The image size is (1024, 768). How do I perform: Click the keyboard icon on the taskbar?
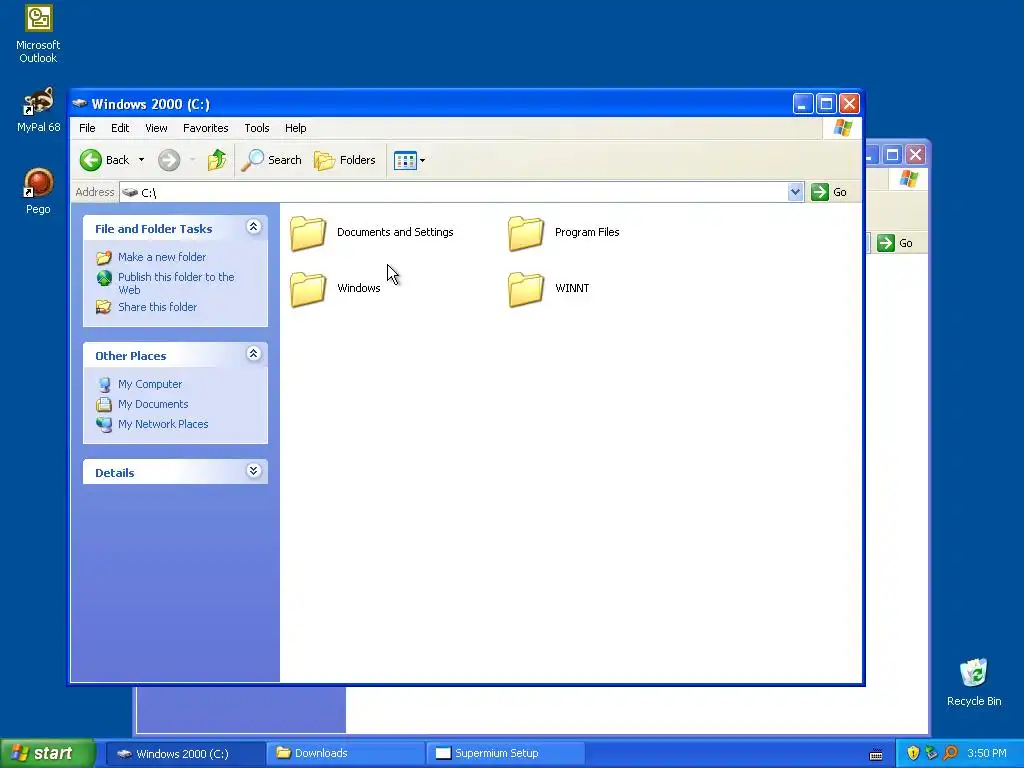[x=876, y=755]
